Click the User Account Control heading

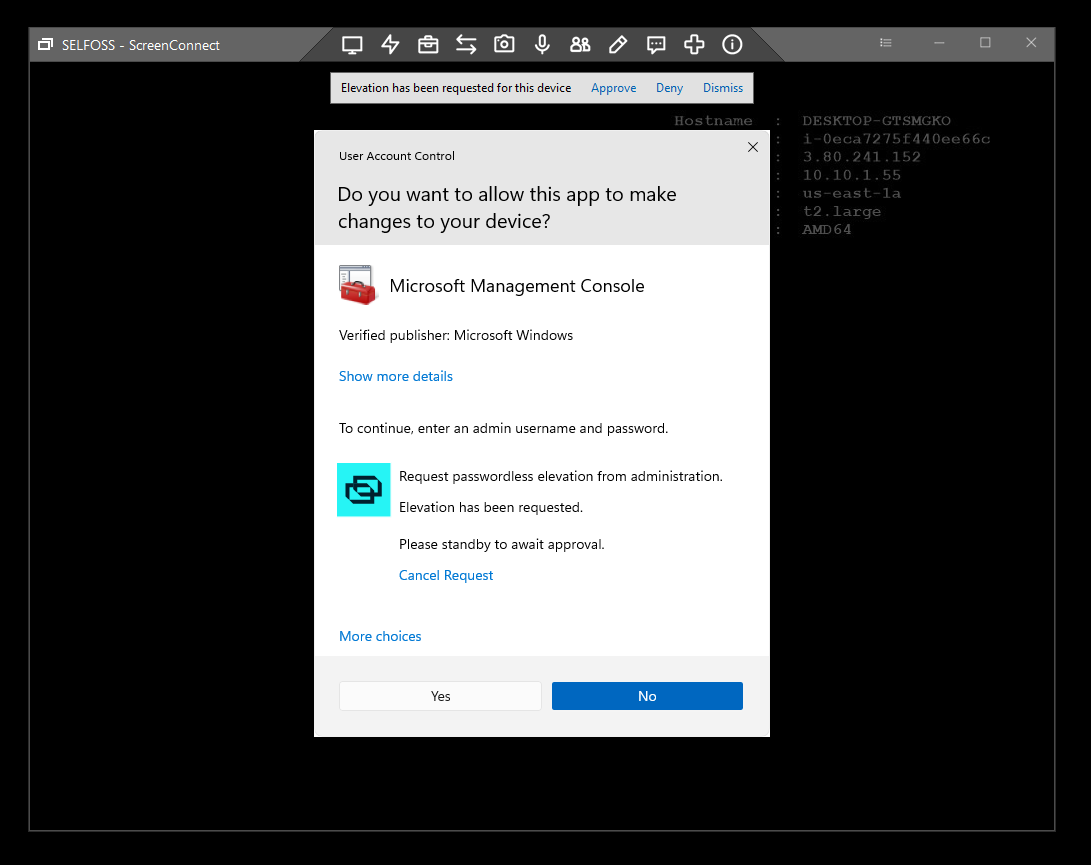point(397,156)
